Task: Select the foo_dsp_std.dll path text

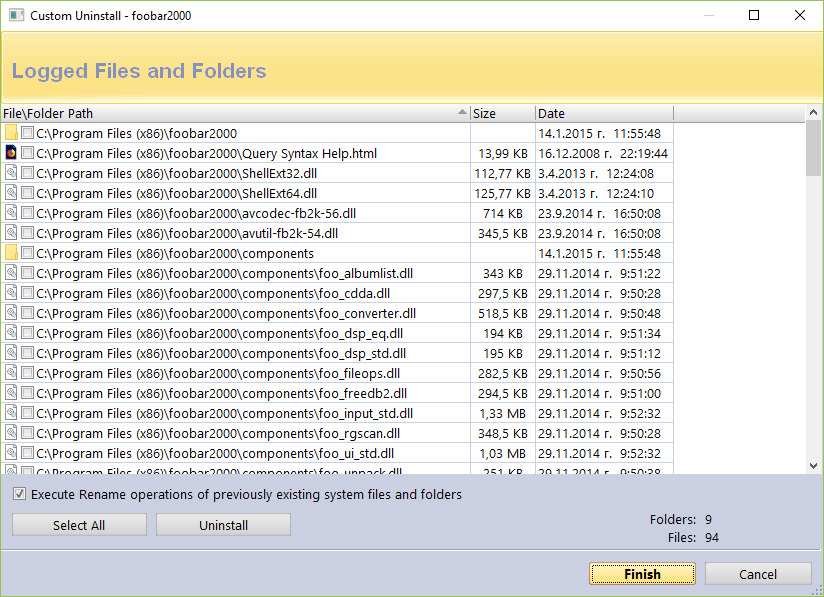Action: click(221, 354)
